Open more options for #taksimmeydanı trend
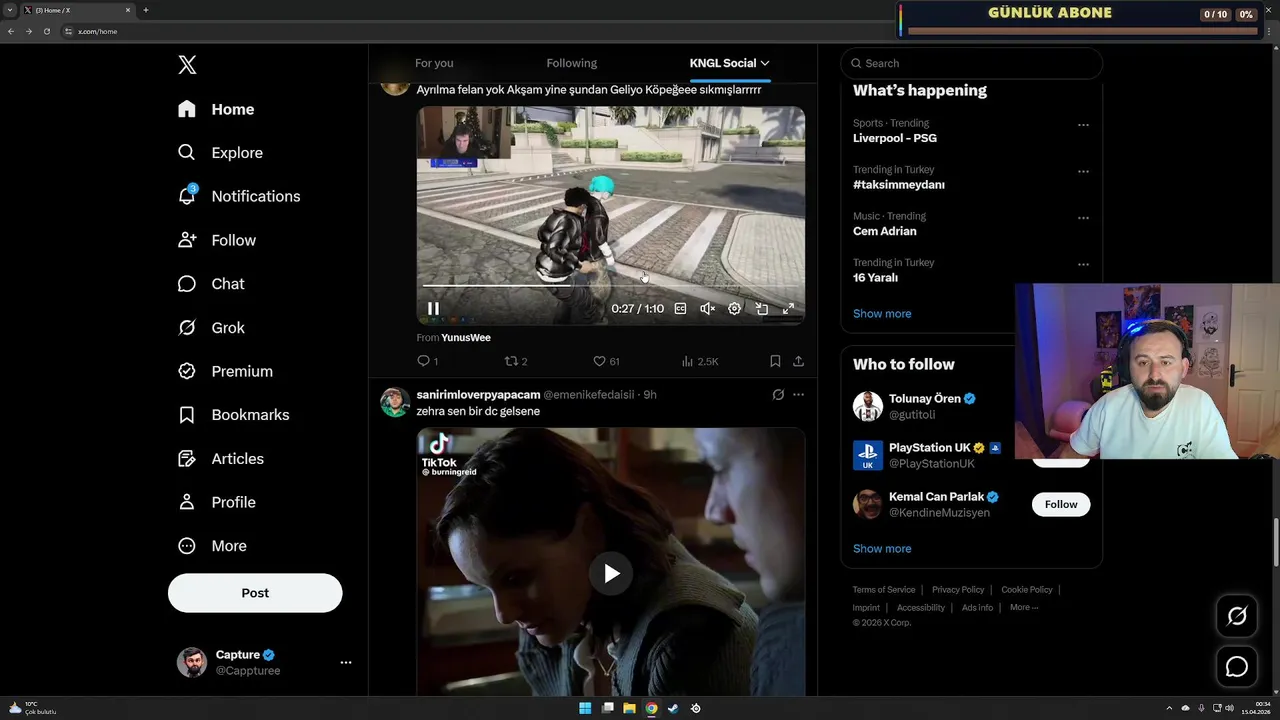1280x720 pixels. (1083, 172)
